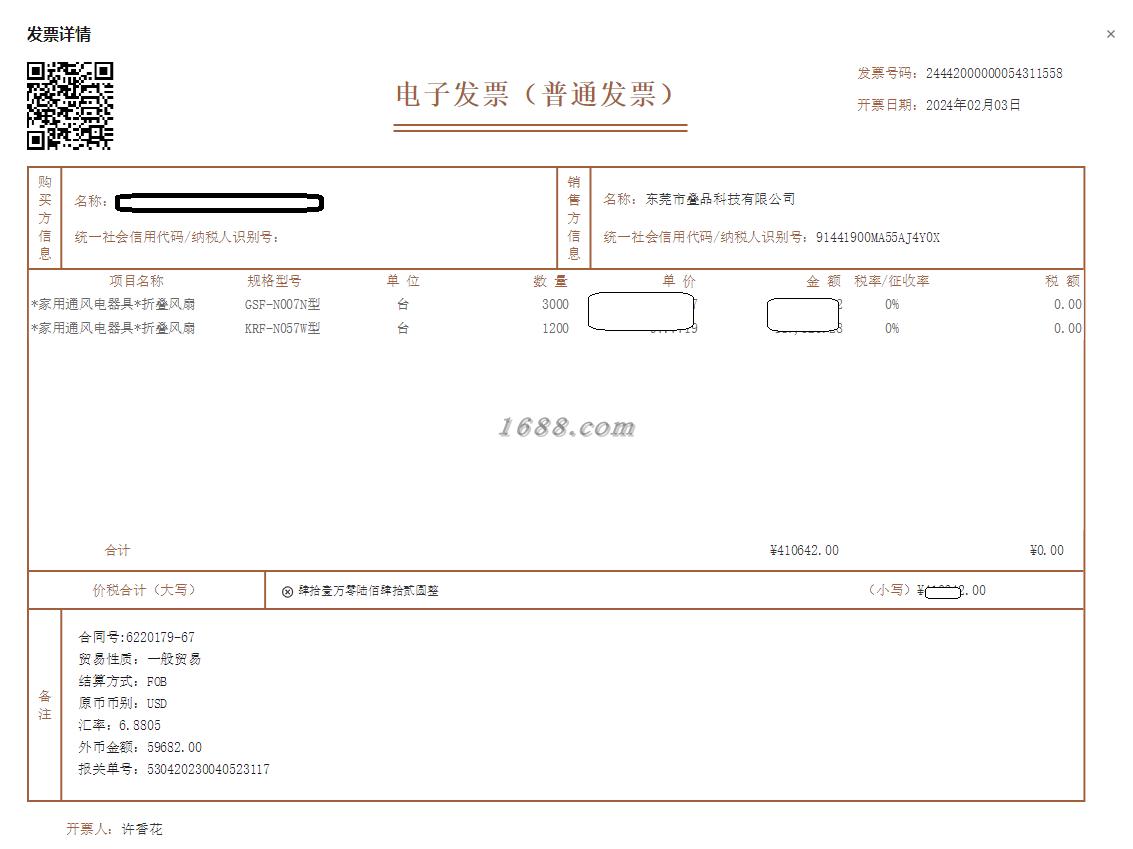This screenshot has height=849, width=1133.
Task: Click the original currency USD line
Action: pos(123,703)
